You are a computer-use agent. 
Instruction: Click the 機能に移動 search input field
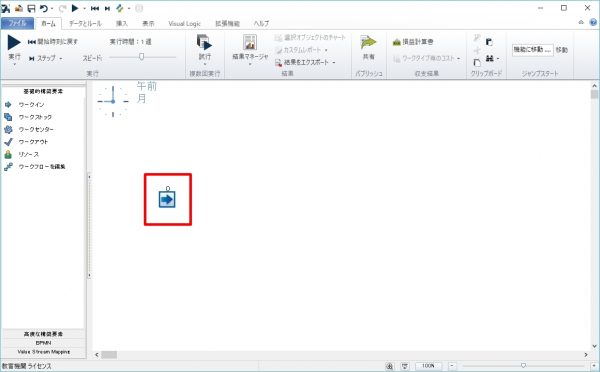click(532, 50)
